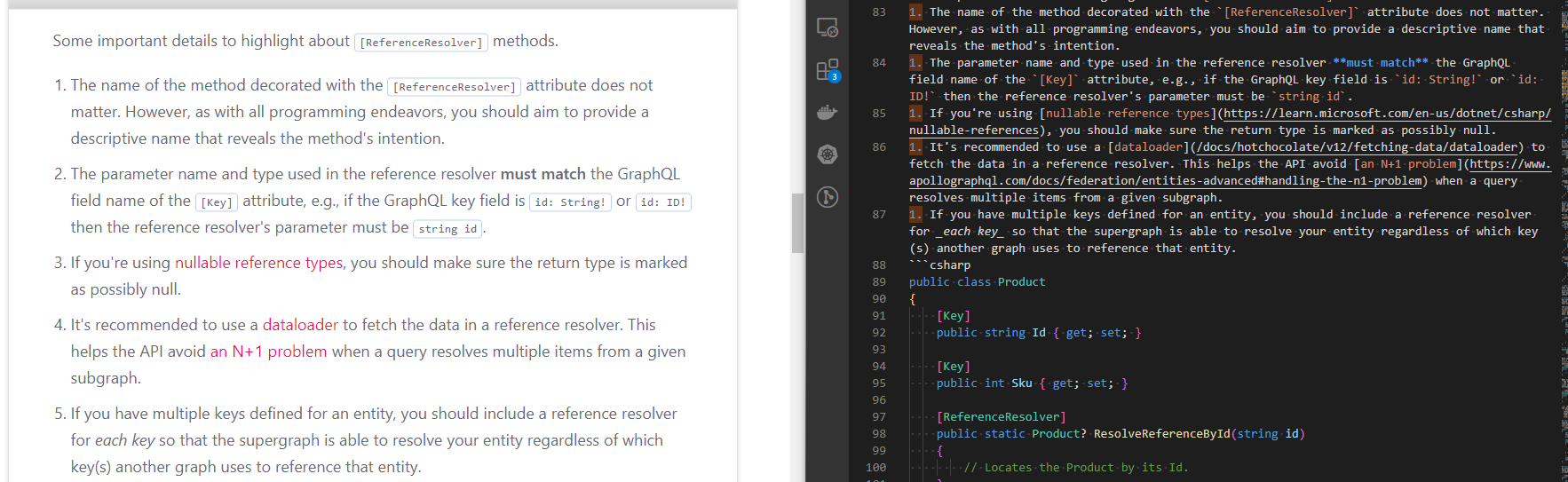Click '**must match**' markdown text on line 84
Viewport: 1568px width, 482px height.
[1381, 63]
